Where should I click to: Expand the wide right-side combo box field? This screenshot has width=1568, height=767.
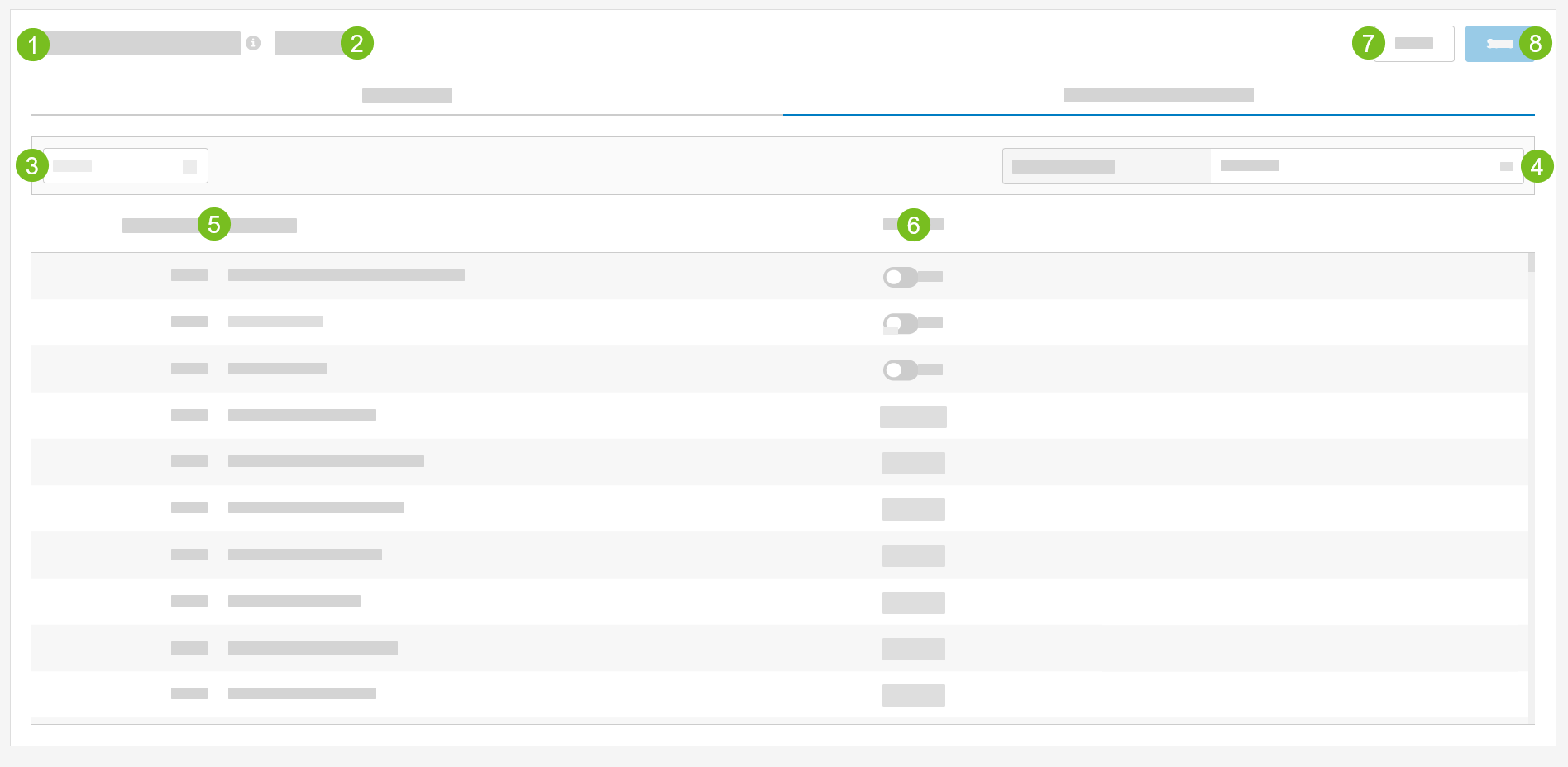pyautogui.click(x=1356, y=166)
